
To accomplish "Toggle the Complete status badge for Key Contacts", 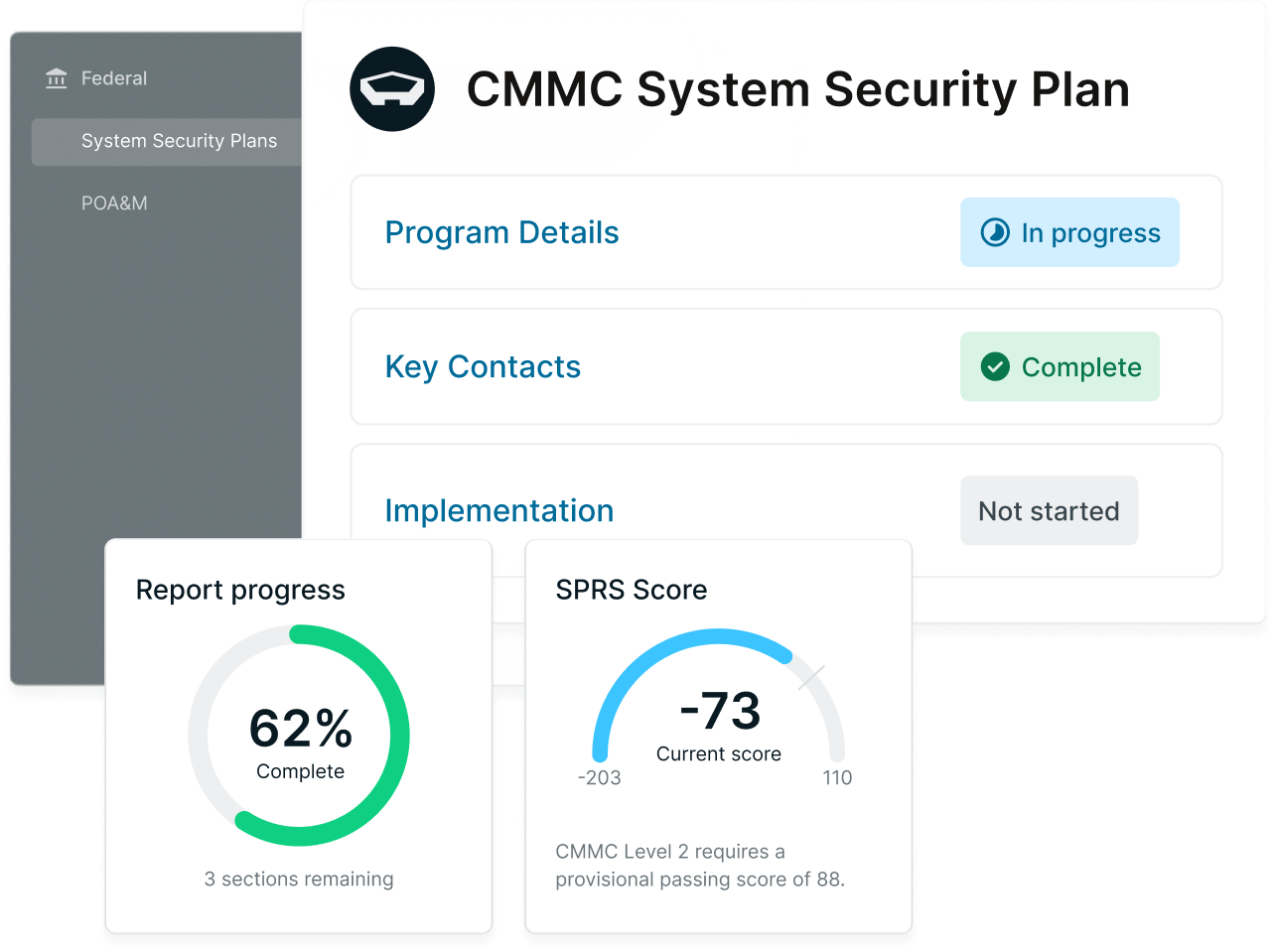I will tap(1060, 366).
